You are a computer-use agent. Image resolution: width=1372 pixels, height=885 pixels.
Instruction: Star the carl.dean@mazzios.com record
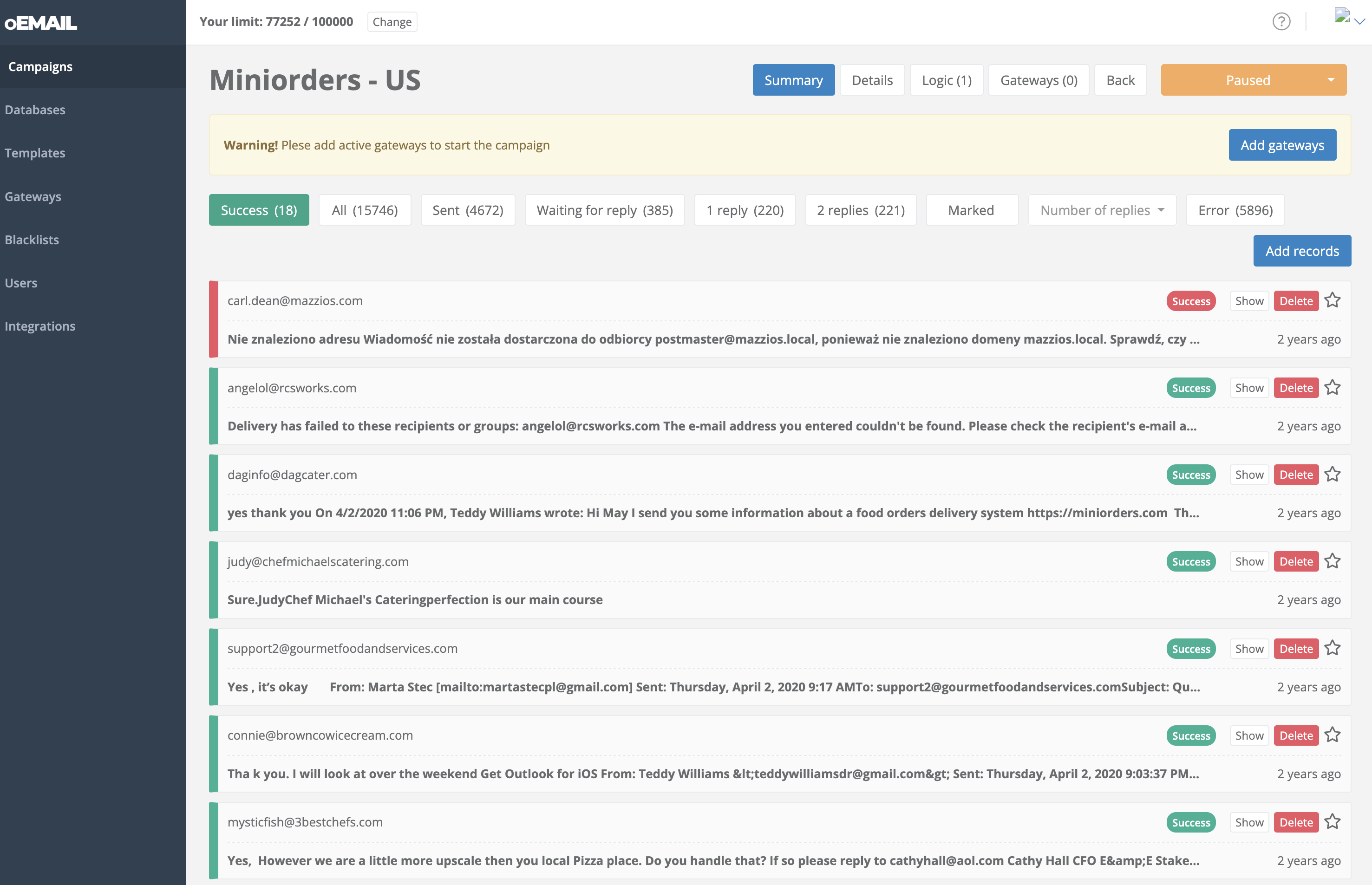click(x=1333, y=300)
